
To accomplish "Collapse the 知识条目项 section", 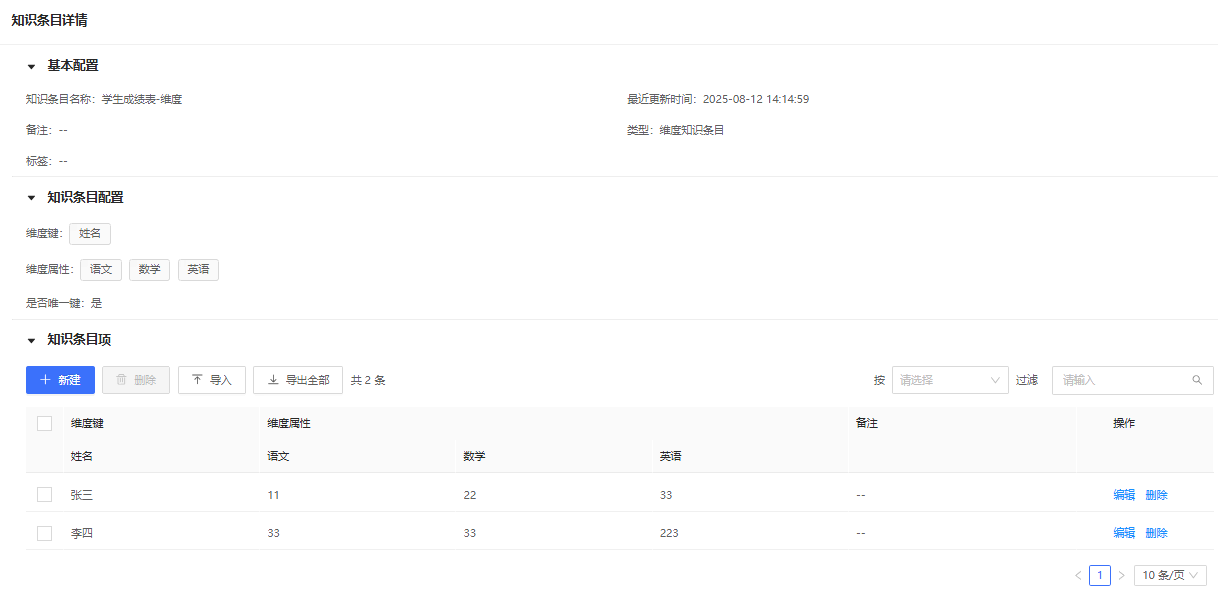I will (31, 340).
